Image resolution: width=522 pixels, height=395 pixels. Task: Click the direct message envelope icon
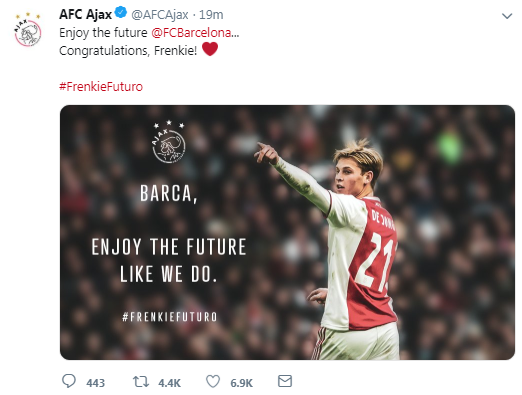(x=285, y=381)
